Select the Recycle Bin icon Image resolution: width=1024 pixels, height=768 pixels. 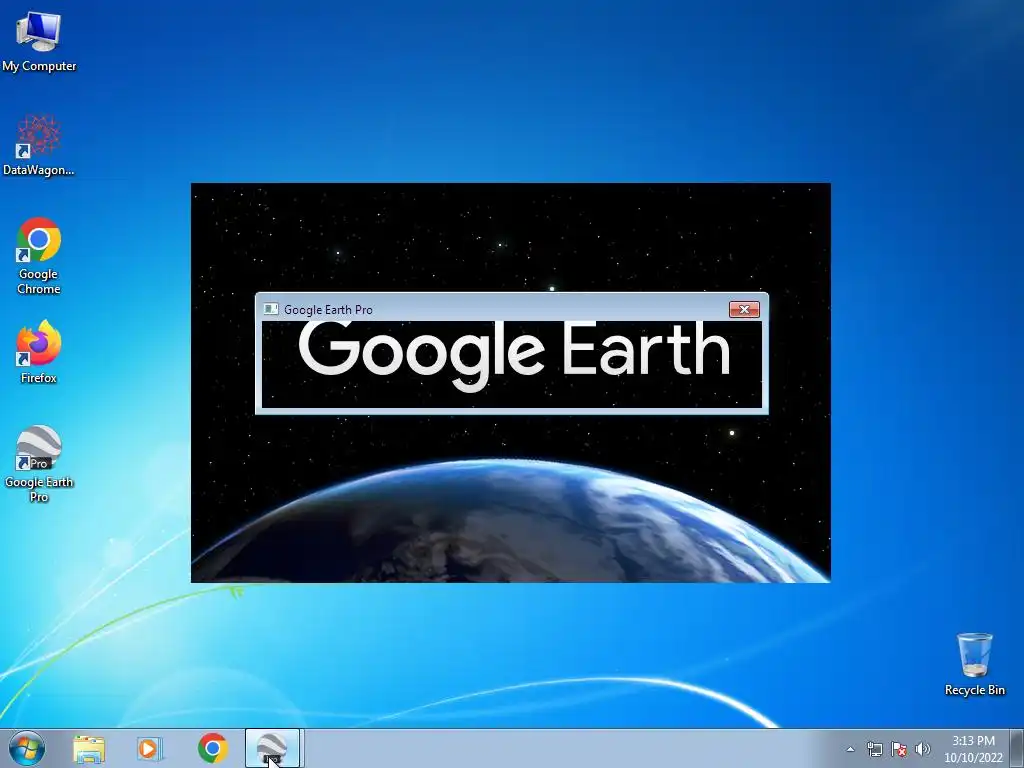pyautogui.click(x=974, y=664)
